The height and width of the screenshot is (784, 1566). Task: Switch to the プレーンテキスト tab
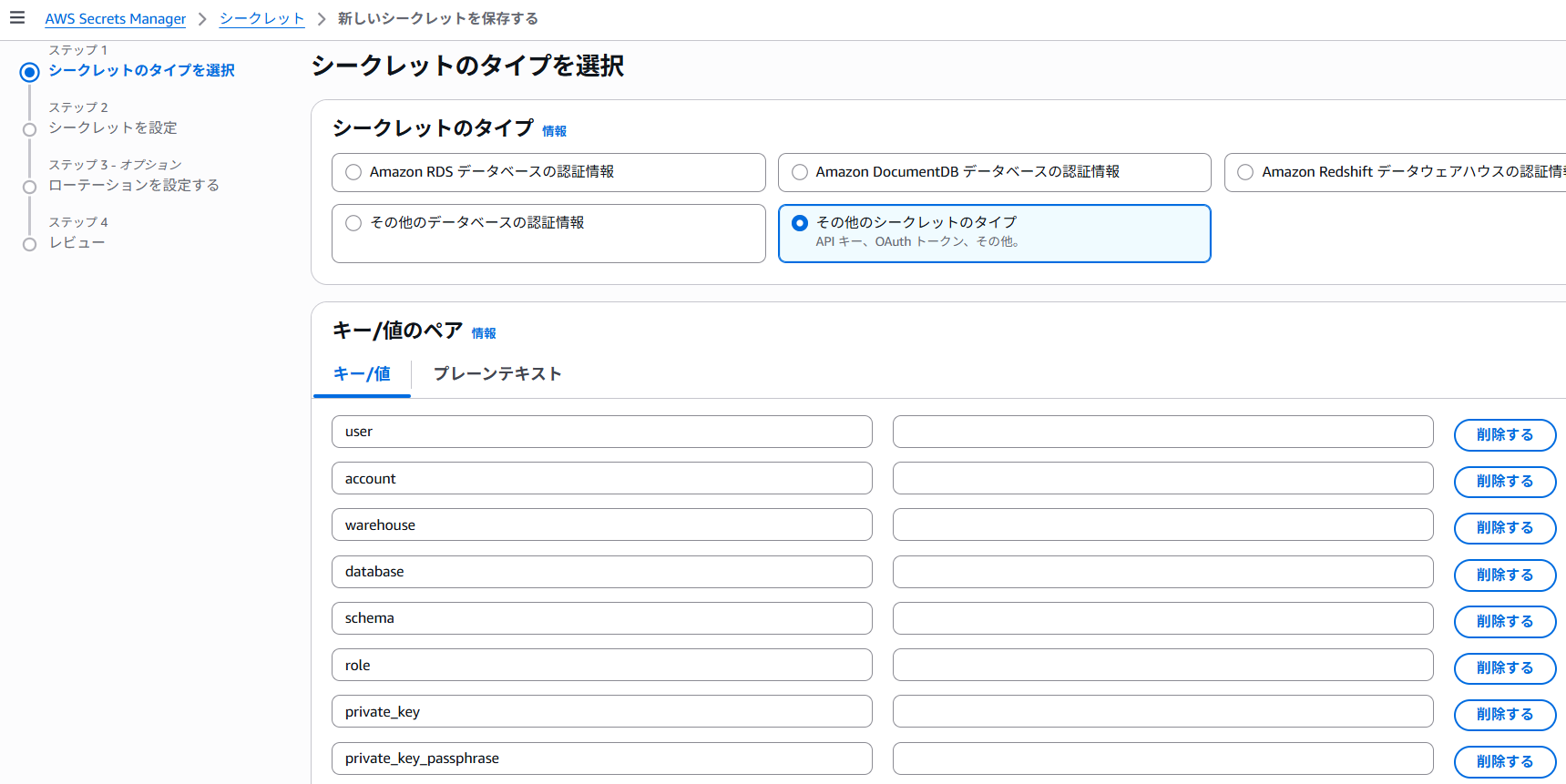point(497,374)
